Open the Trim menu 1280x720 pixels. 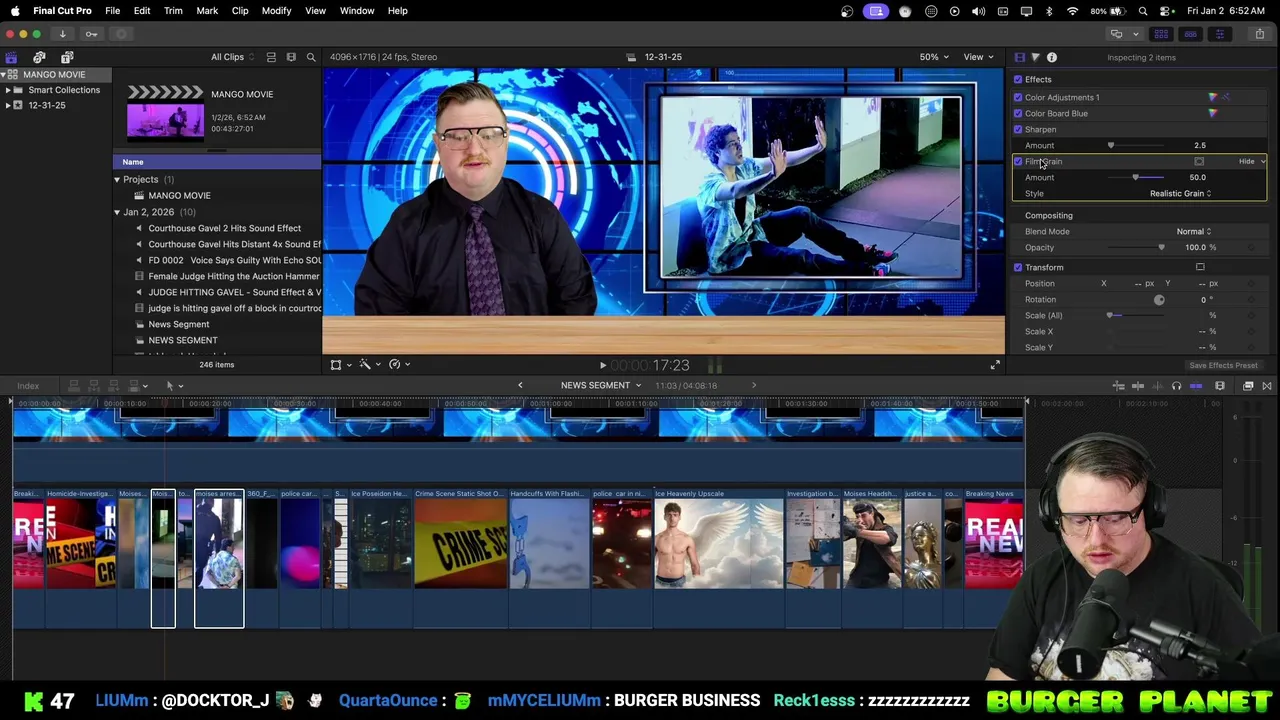click(x=173, y=11)
